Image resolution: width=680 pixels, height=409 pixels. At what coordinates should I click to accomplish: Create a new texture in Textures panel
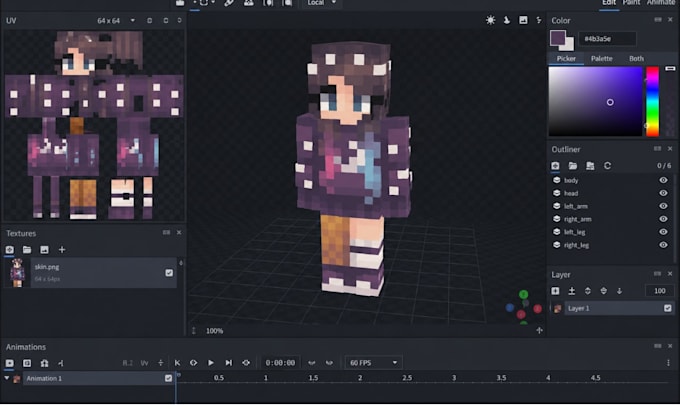tap(10, 249)
